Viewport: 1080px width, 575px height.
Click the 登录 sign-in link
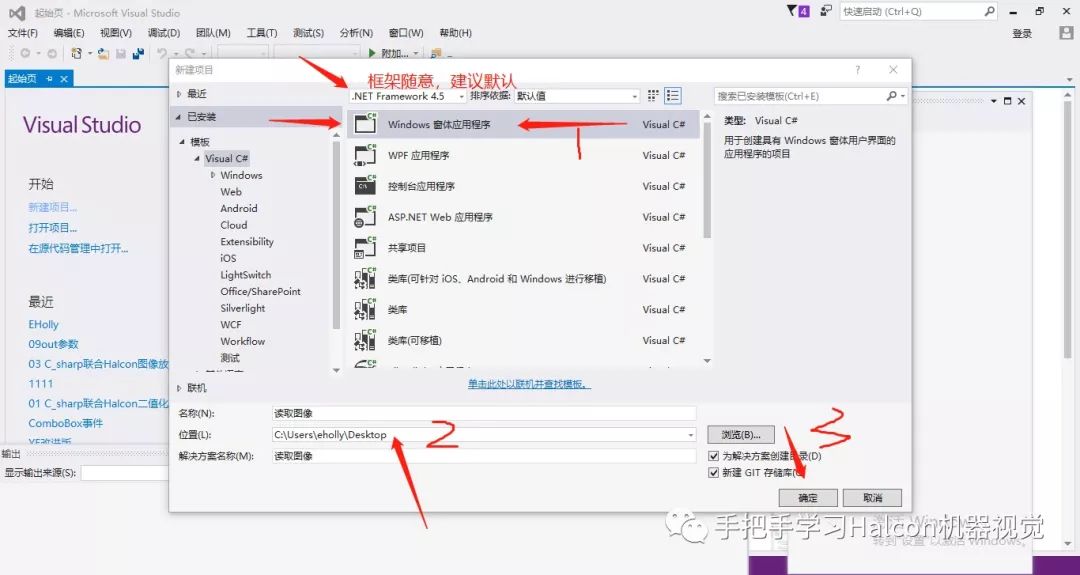point(1022,34)
